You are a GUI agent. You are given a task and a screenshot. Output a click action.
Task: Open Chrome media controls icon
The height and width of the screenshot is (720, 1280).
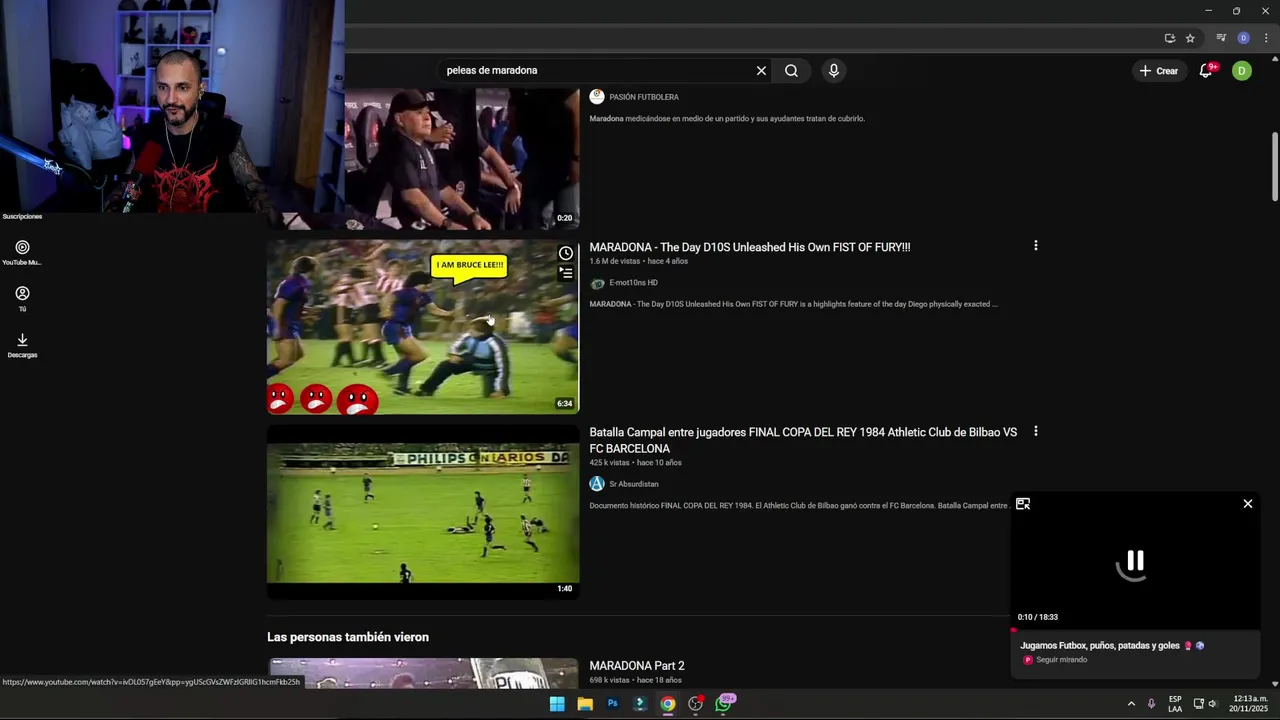1221,38
